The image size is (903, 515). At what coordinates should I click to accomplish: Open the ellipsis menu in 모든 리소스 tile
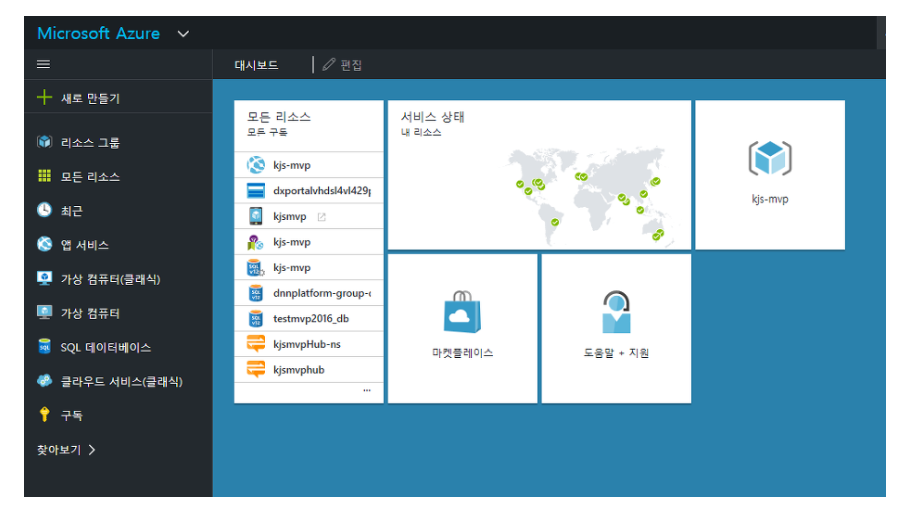pos(367,390)
